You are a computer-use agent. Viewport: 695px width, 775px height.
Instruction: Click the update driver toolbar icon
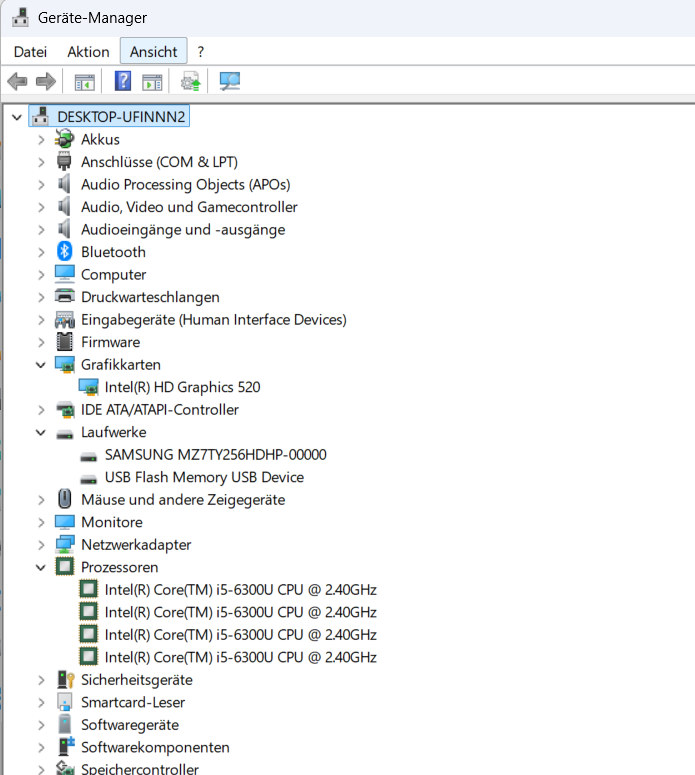click(190, 82)
